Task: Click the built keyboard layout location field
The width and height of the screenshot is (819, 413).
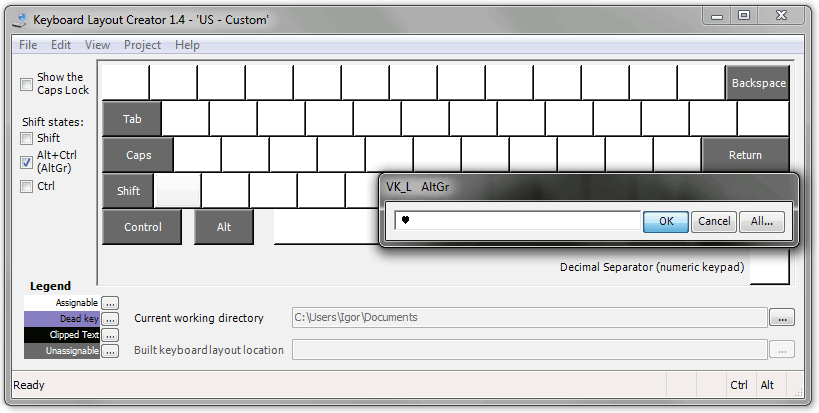Action: [x=529, y=350]
